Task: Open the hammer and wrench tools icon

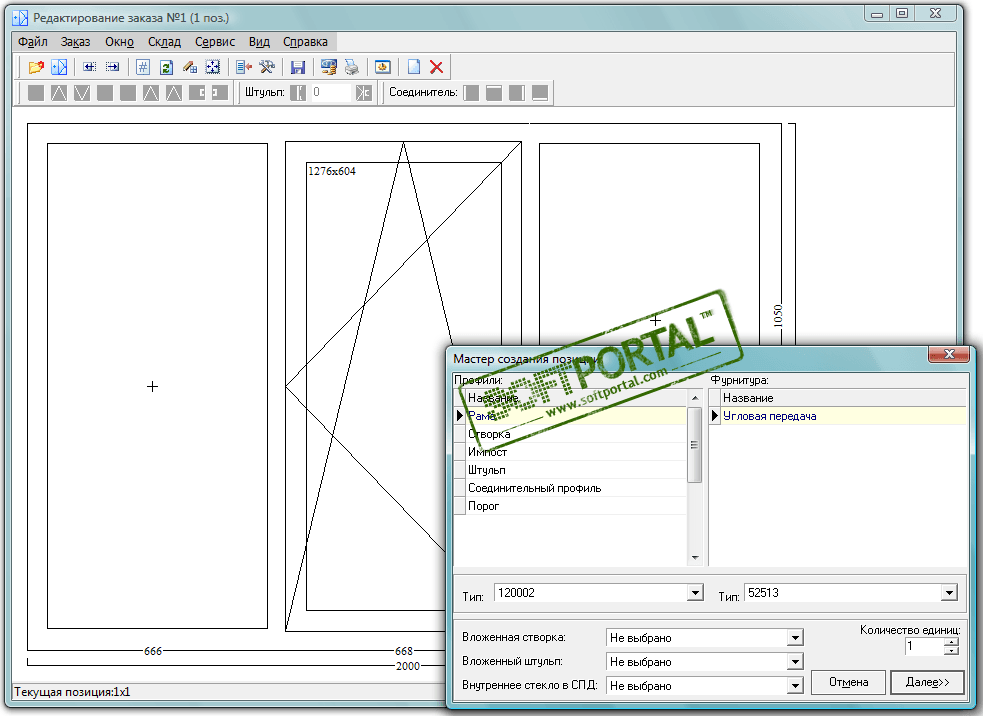Action: pyautogui.click(x=267, y=67)
